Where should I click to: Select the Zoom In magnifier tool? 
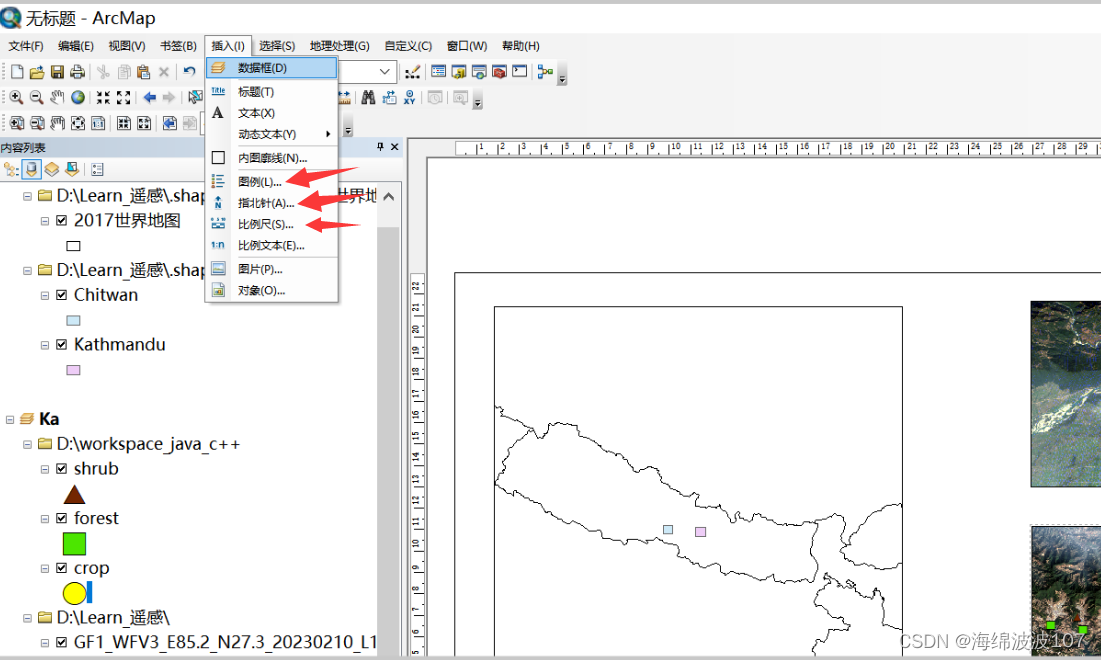pos(16,98)
